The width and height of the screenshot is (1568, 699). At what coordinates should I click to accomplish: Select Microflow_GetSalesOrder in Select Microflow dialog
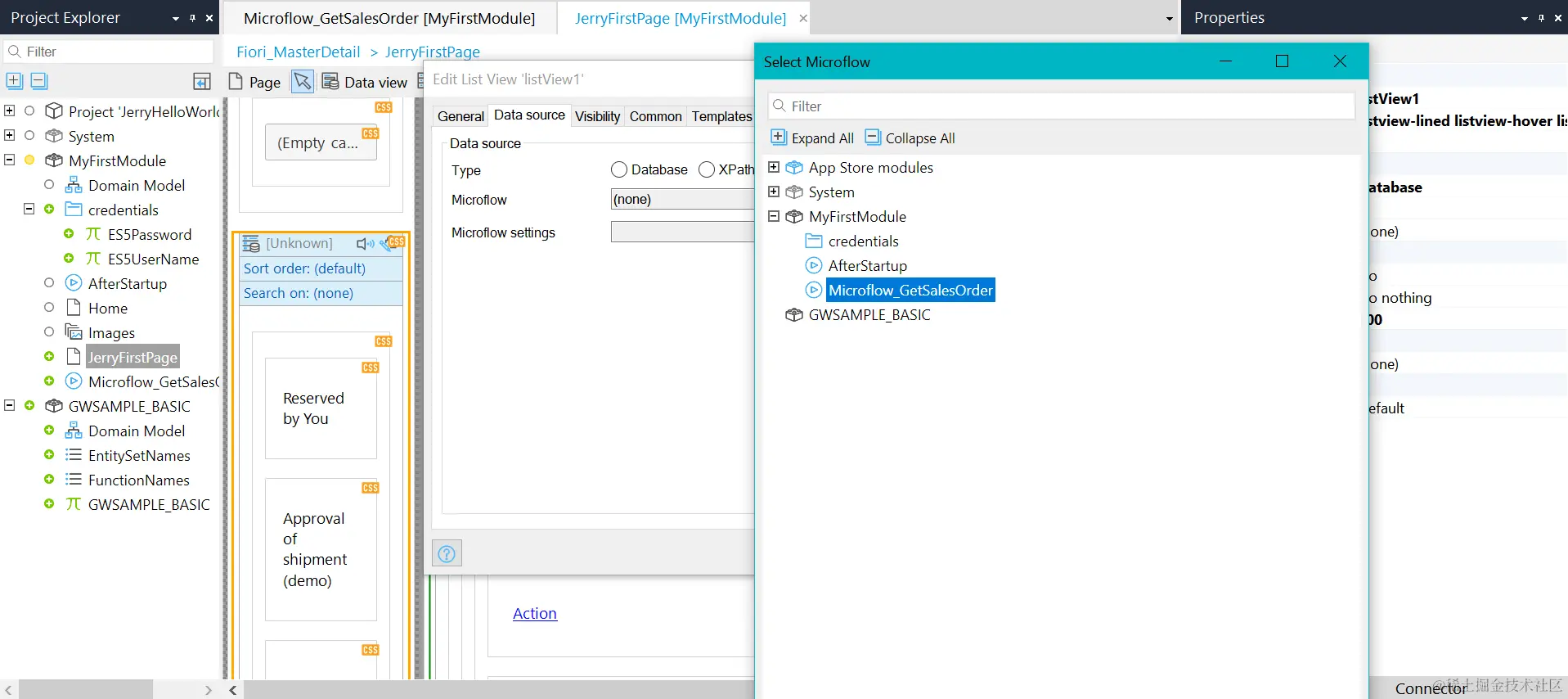(x=910, y=290)
